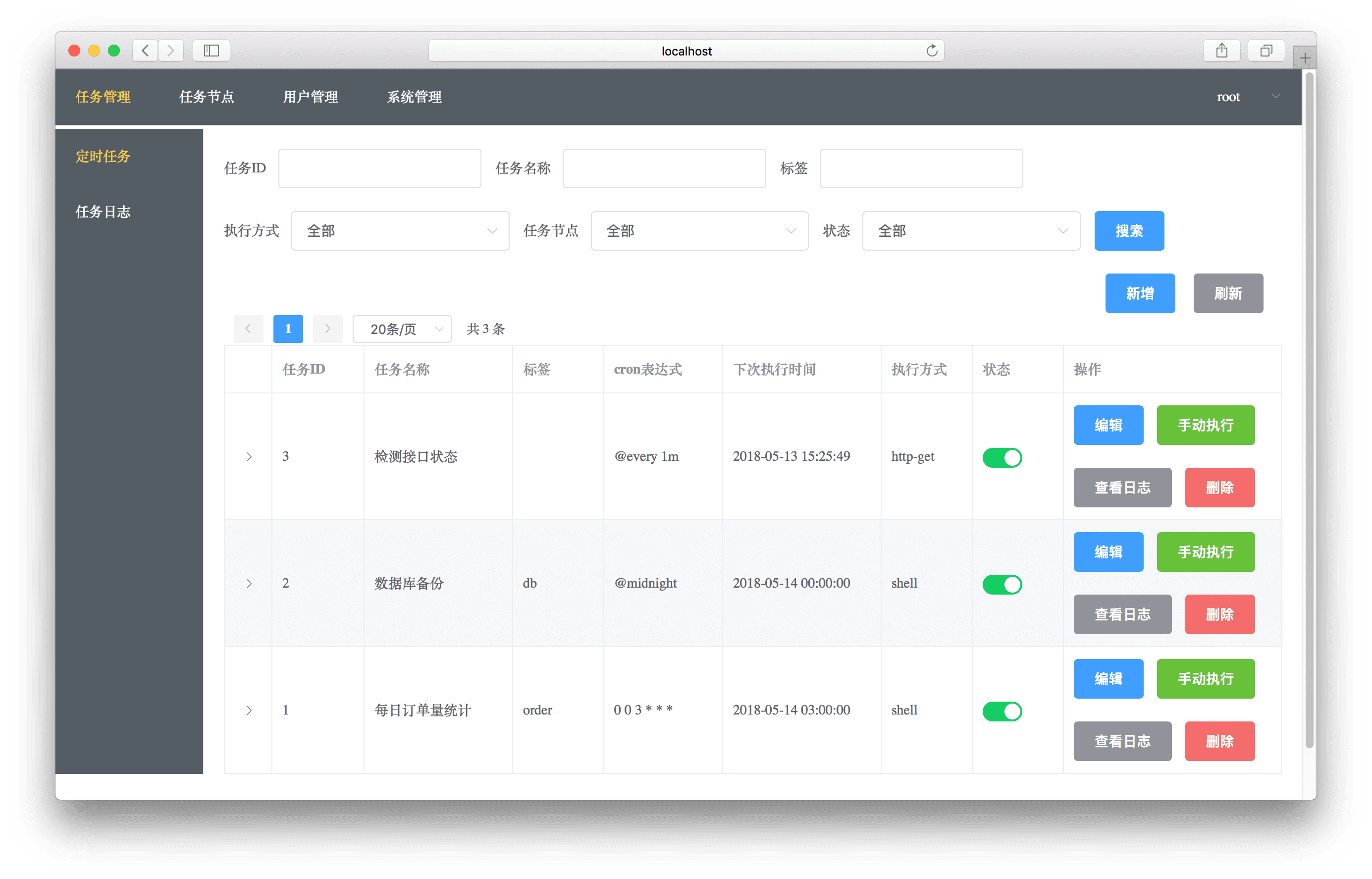
Task: Open the Safari share icon
Action: (x=1221, y=51)
